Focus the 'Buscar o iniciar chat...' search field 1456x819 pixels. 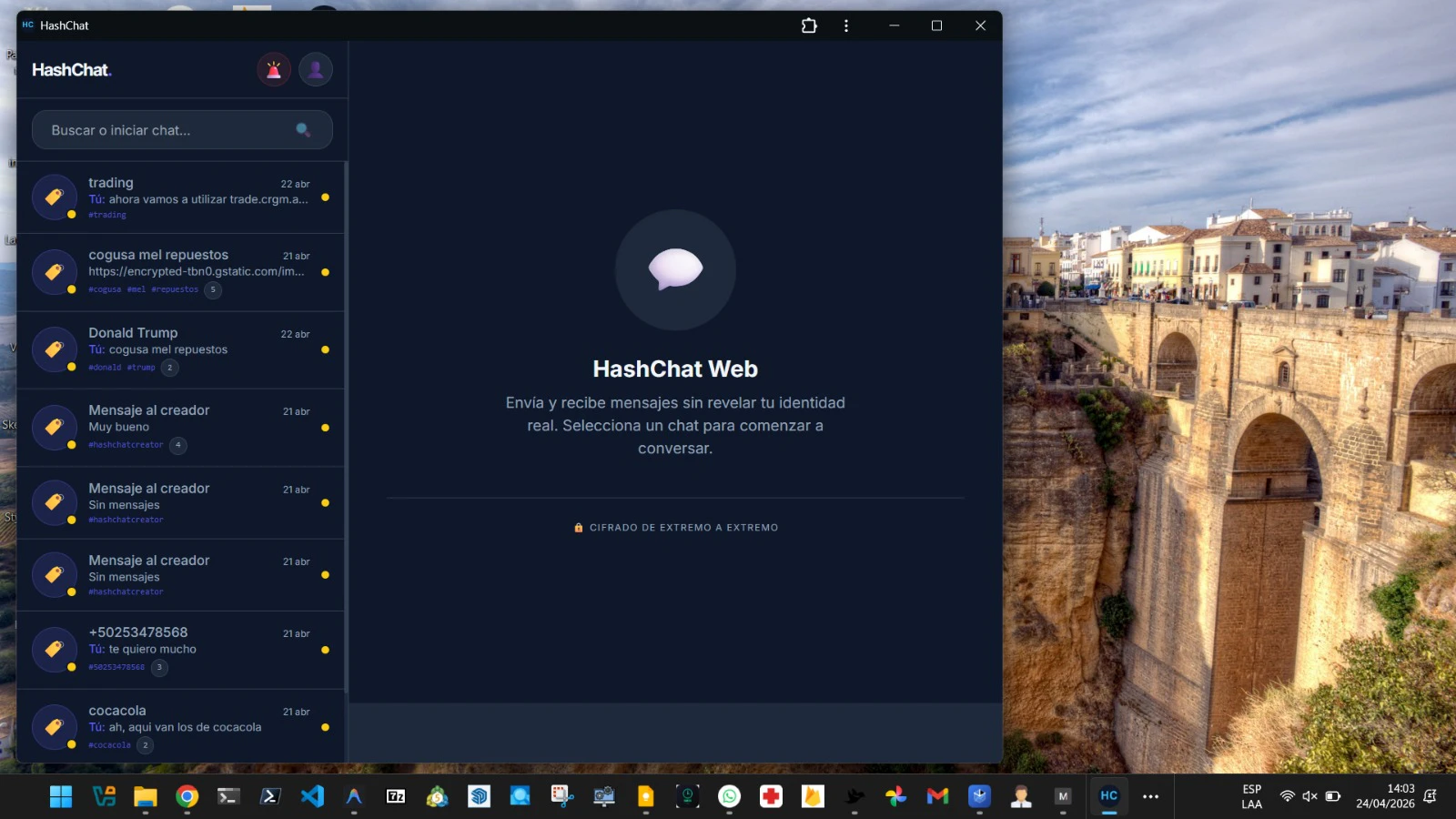182,130
